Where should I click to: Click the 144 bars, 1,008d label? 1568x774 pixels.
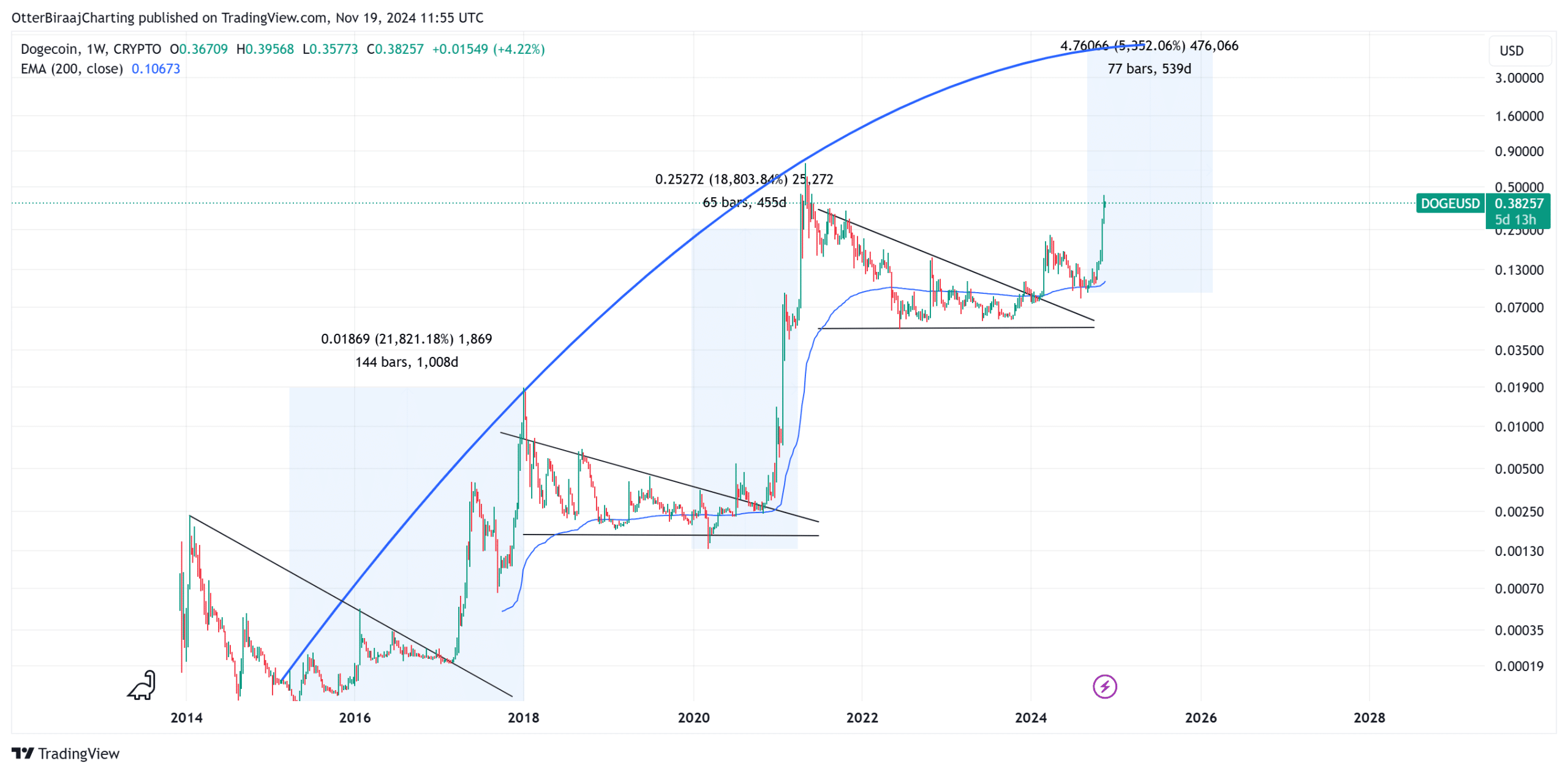click(406, 362)
